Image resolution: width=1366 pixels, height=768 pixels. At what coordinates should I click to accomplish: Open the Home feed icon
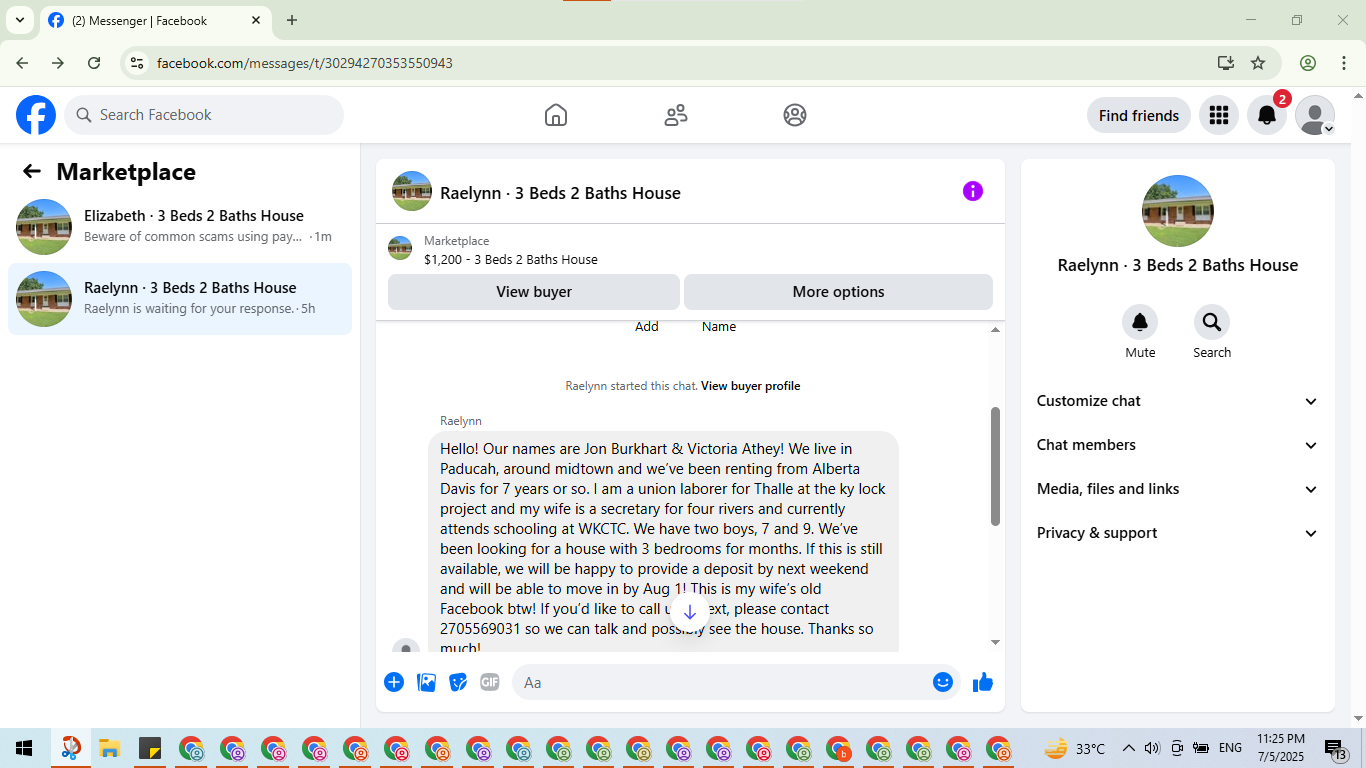click(x=556, y=115)
